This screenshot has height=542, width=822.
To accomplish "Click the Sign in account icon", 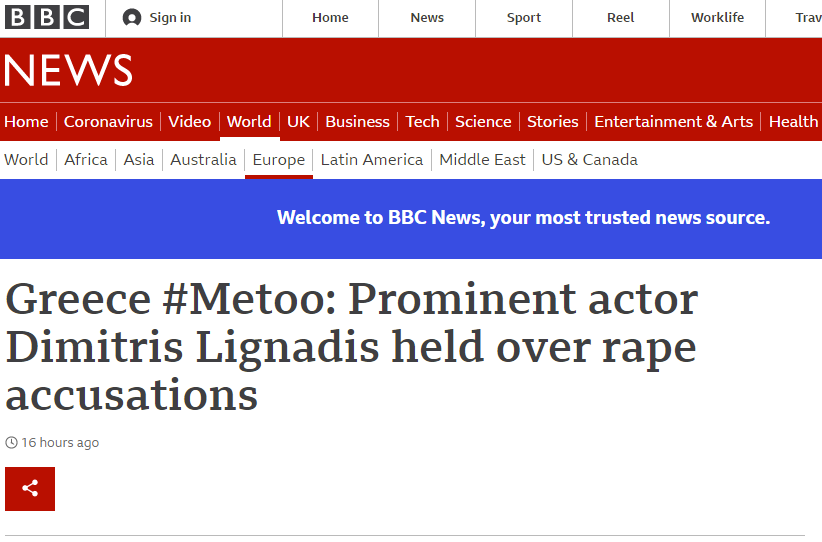I will pyautogui.click(x=132, y=18).
